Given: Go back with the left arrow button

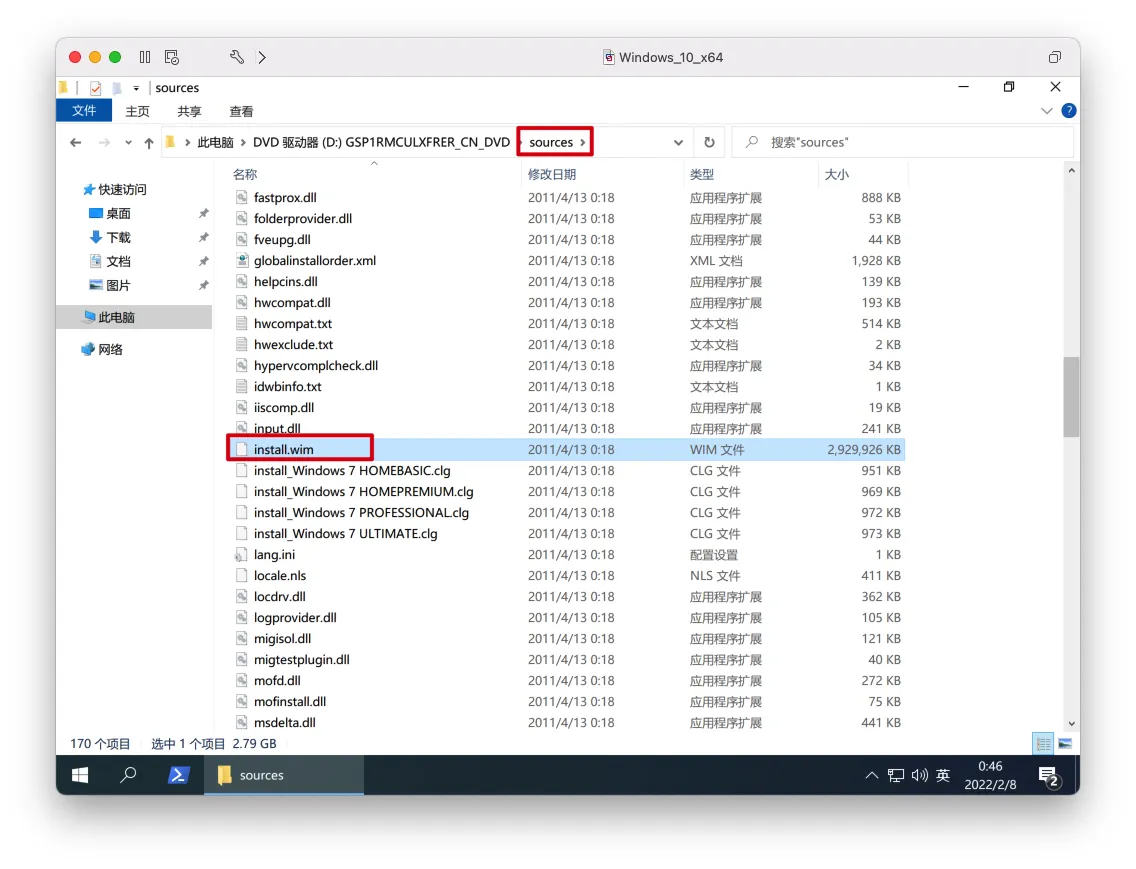Looking at the screenshot, I should tap(75, 143).
